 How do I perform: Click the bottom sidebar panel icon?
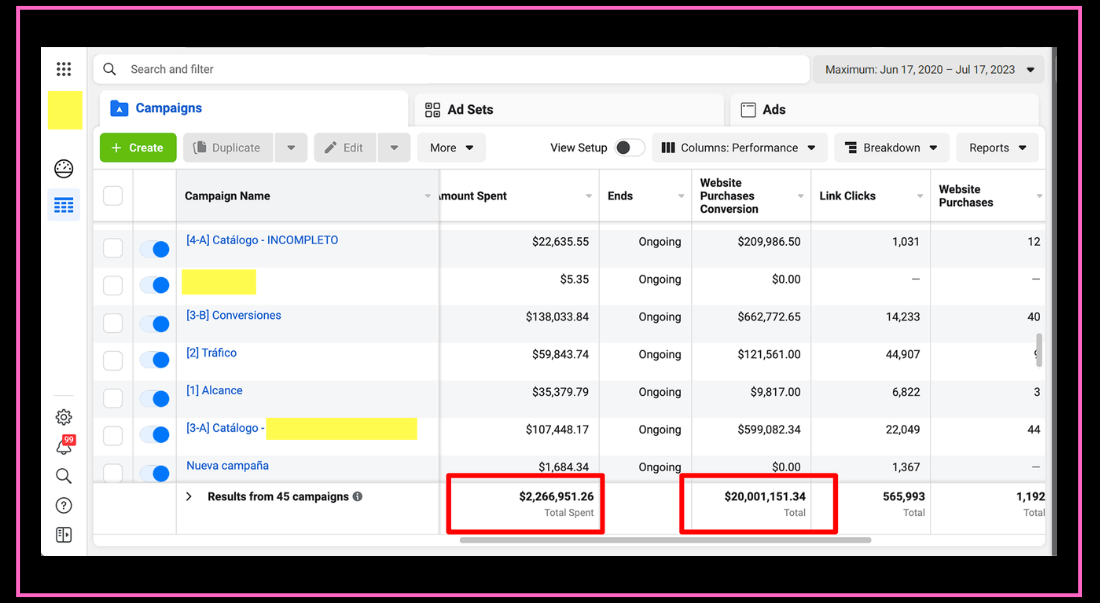click(x=64, y=535)
